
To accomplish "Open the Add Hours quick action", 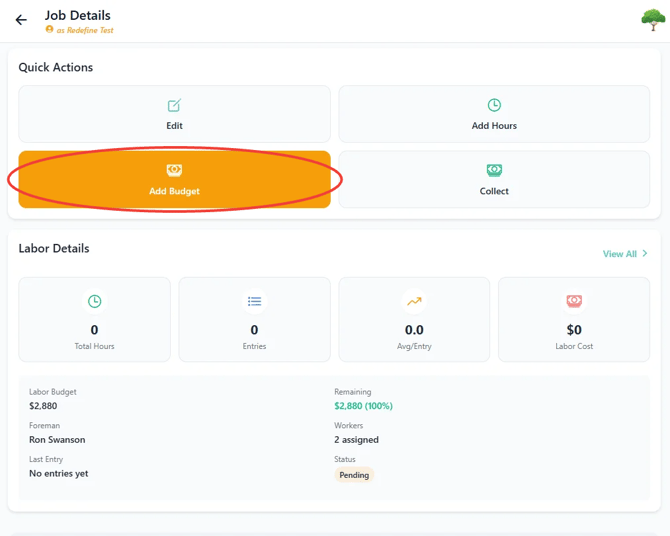I will click(x=494, y=114).
